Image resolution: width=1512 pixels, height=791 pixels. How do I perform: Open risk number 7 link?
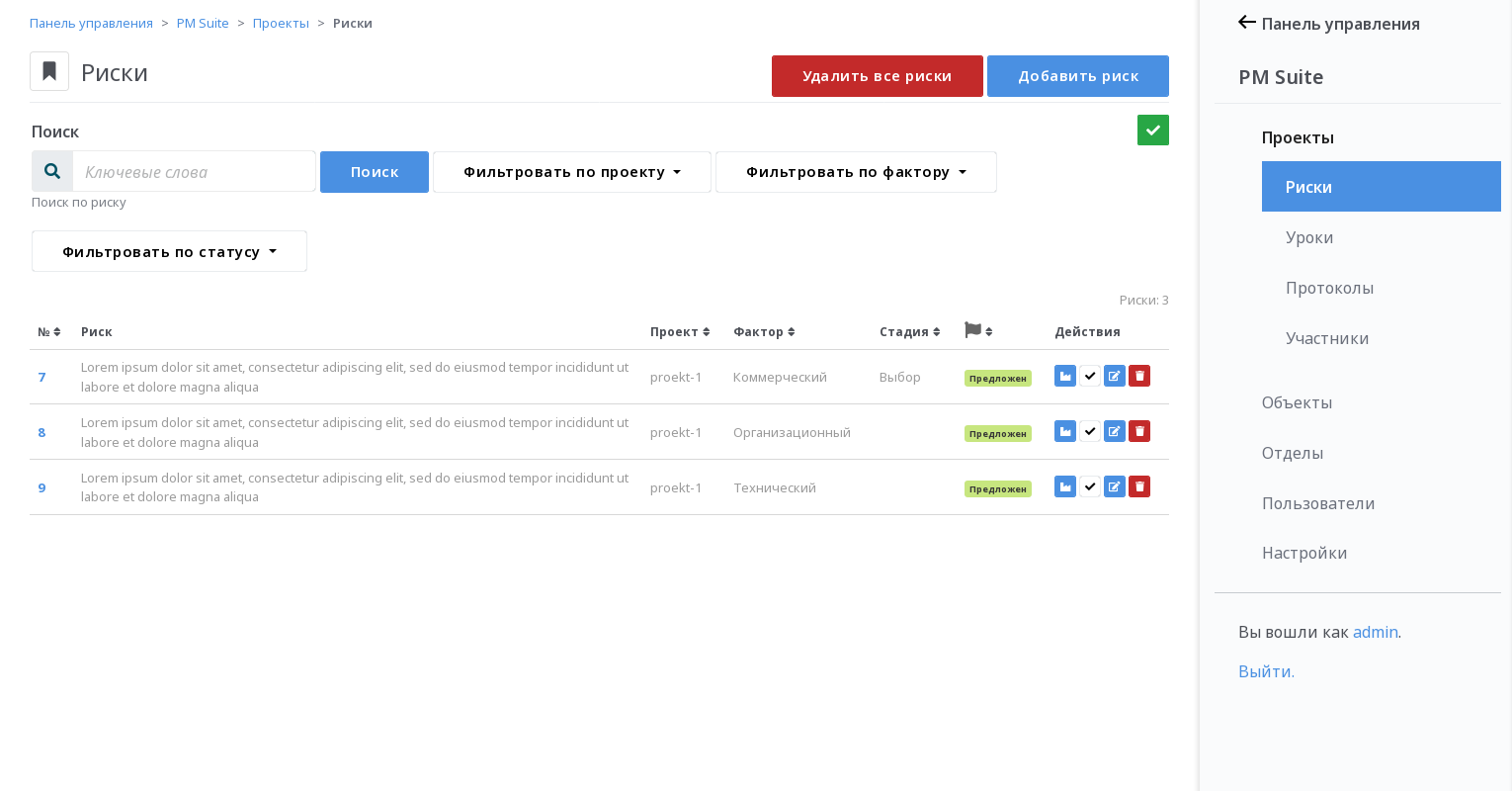[x=42, y=377]
